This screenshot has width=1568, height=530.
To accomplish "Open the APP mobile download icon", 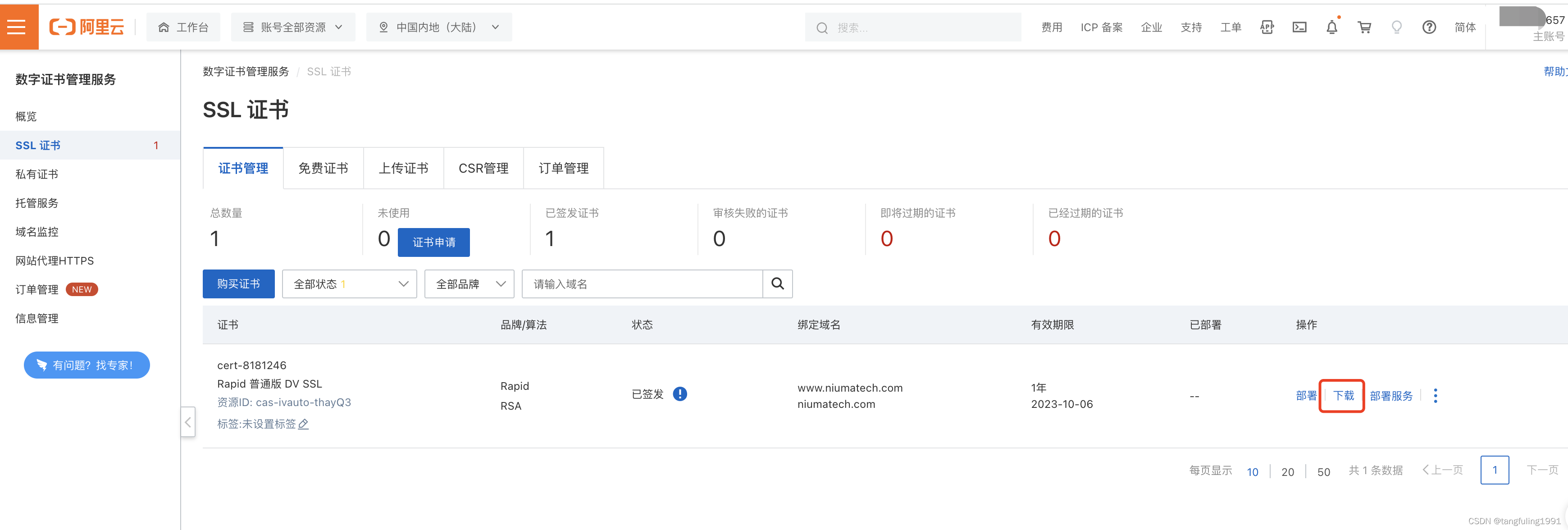I will (1267, 27).
